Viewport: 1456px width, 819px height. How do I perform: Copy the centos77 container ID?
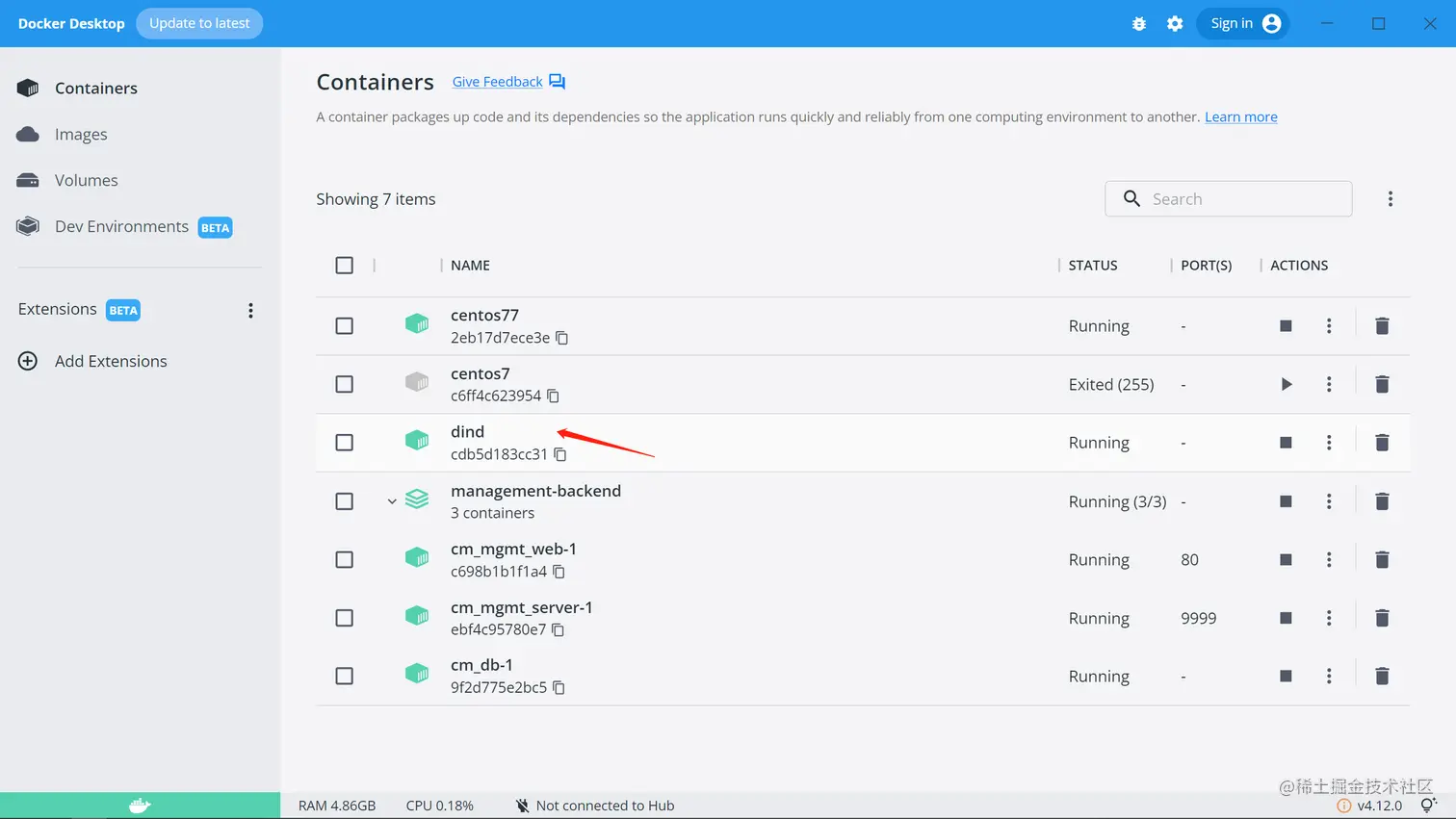(562, 338)
